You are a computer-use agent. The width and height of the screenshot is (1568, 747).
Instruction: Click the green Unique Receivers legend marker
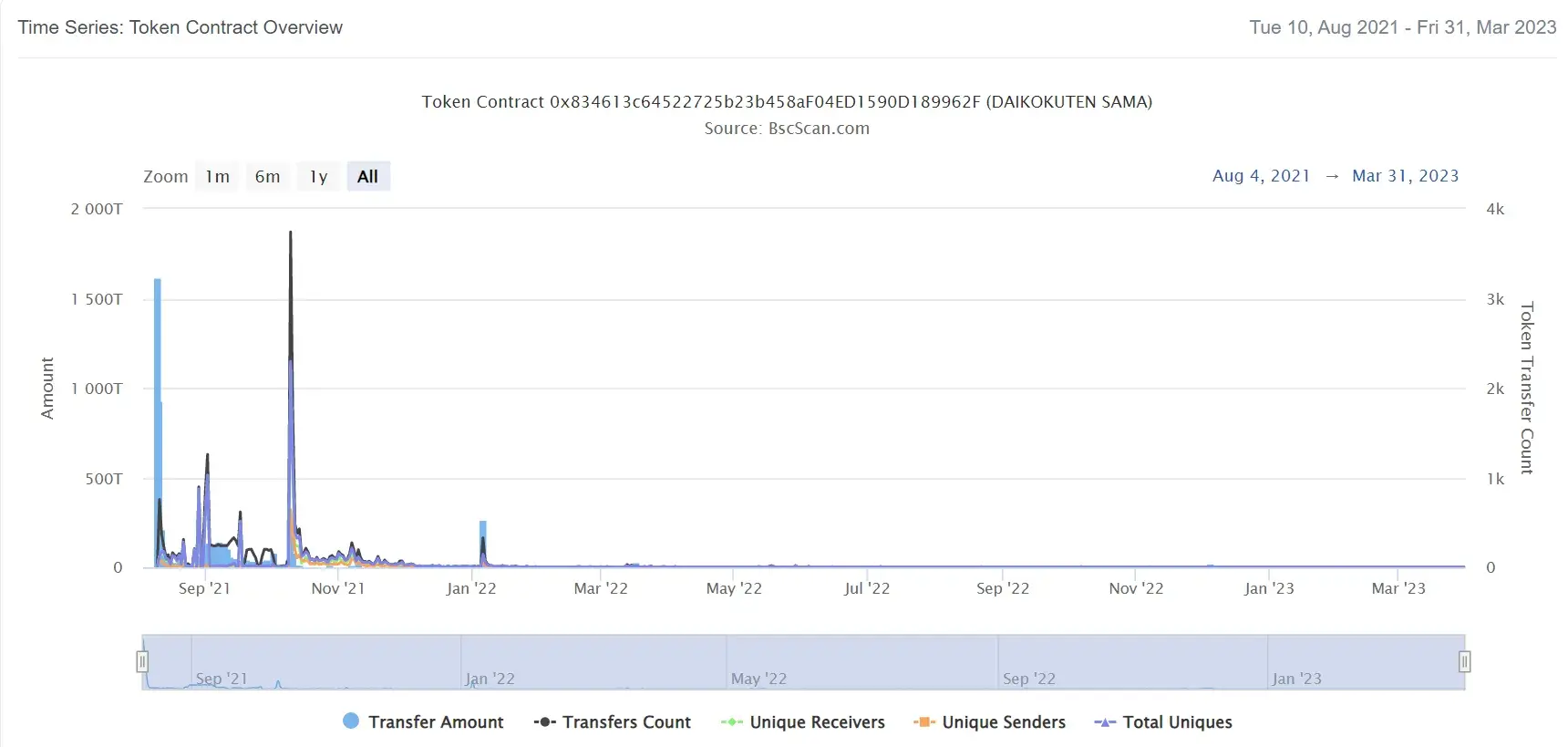click(x=731, y=722)
